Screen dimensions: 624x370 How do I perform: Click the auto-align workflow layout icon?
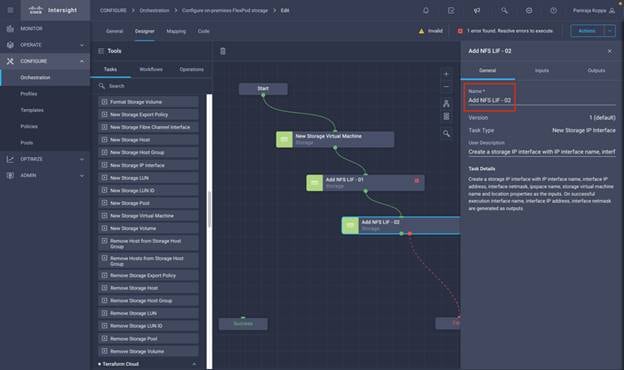coord(446,103)
